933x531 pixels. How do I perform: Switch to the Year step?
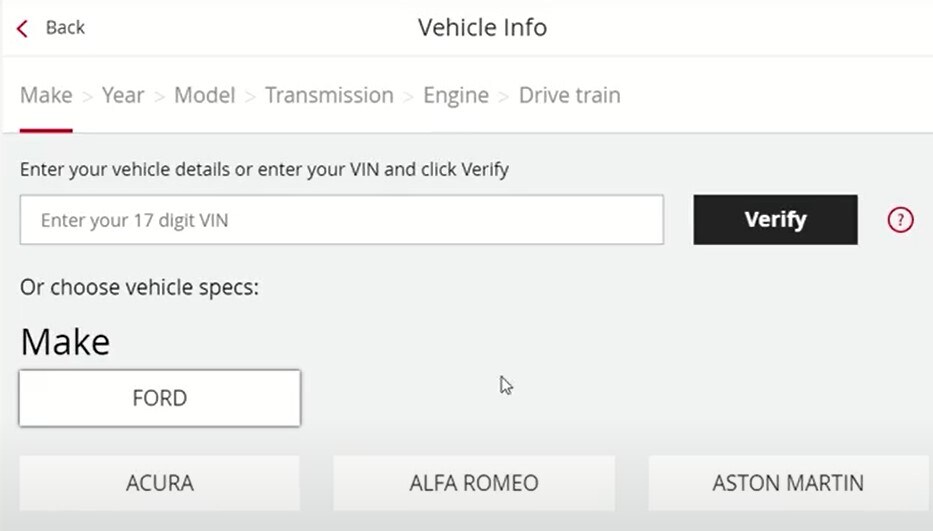coord(123,95)
